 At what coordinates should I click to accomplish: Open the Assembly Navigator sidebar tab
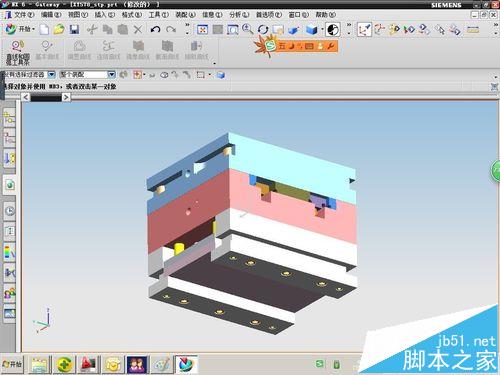(9, 117)
